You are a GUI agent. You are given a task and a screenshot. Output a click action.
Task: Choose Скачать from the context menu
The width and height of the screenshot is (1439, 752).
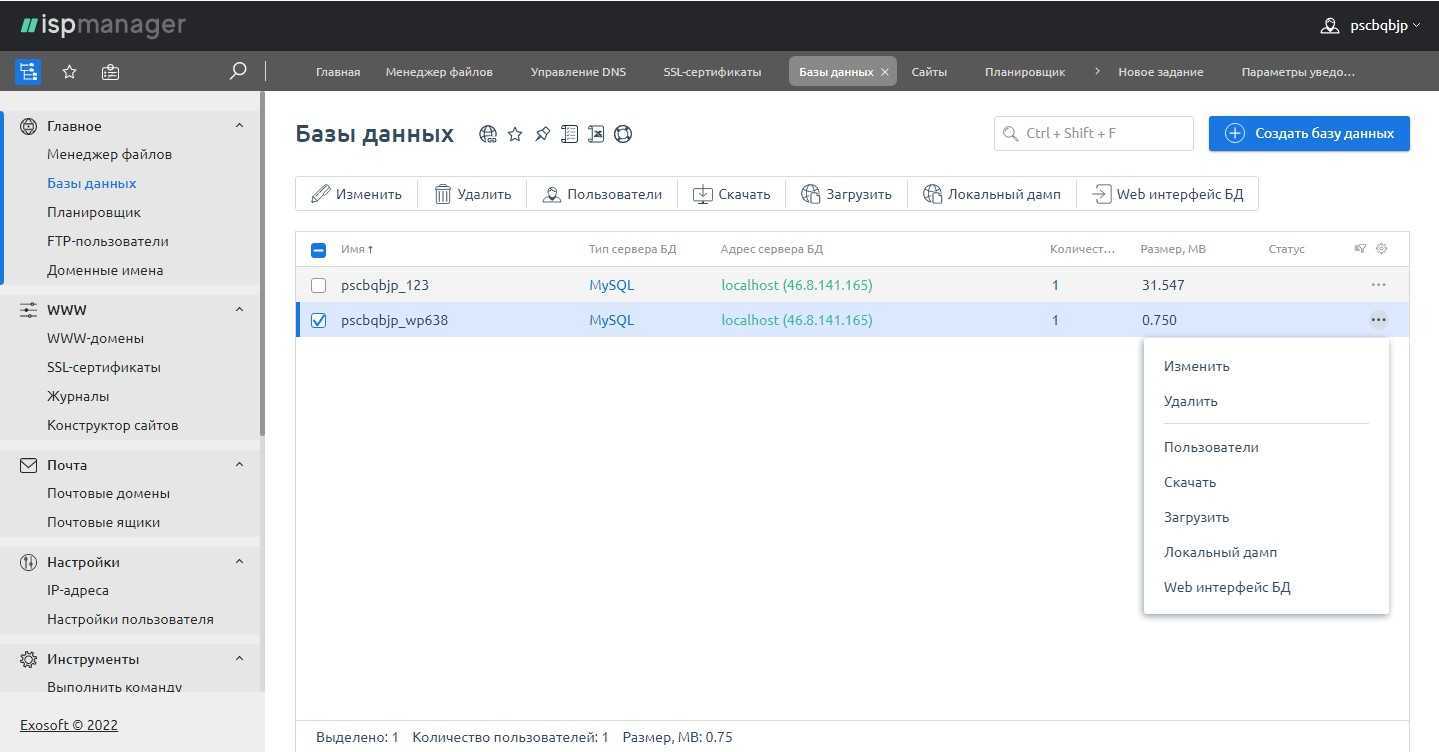[1190, 482]
